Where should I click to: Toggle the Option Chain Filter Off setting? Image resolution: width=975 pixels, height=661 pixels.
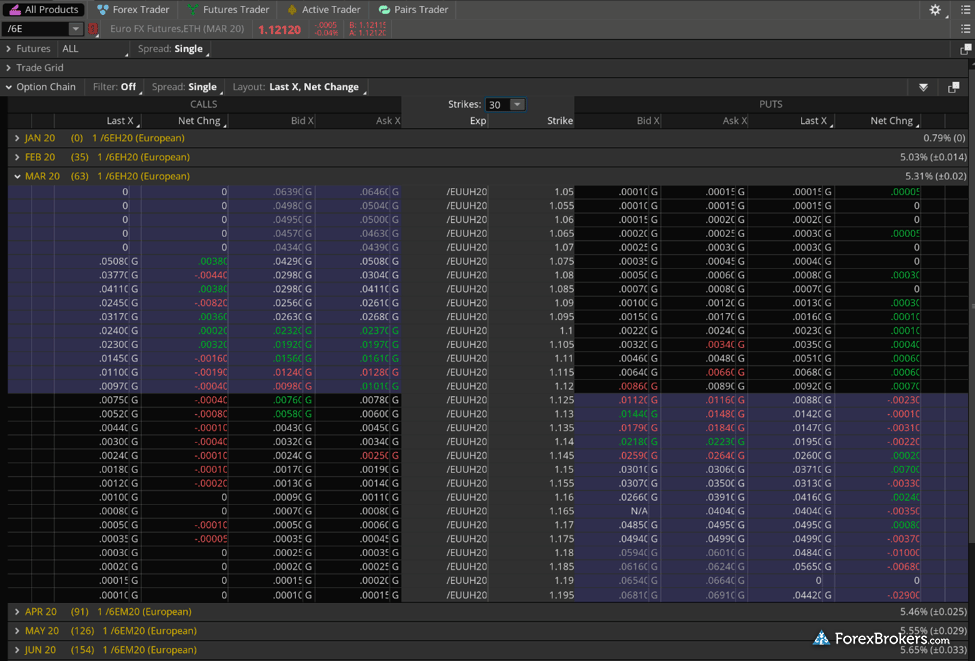click(x=116, y=87)
